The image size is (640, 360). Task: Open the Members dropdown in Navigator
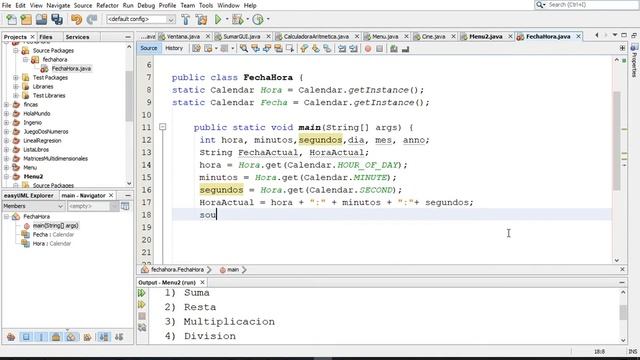33,207
